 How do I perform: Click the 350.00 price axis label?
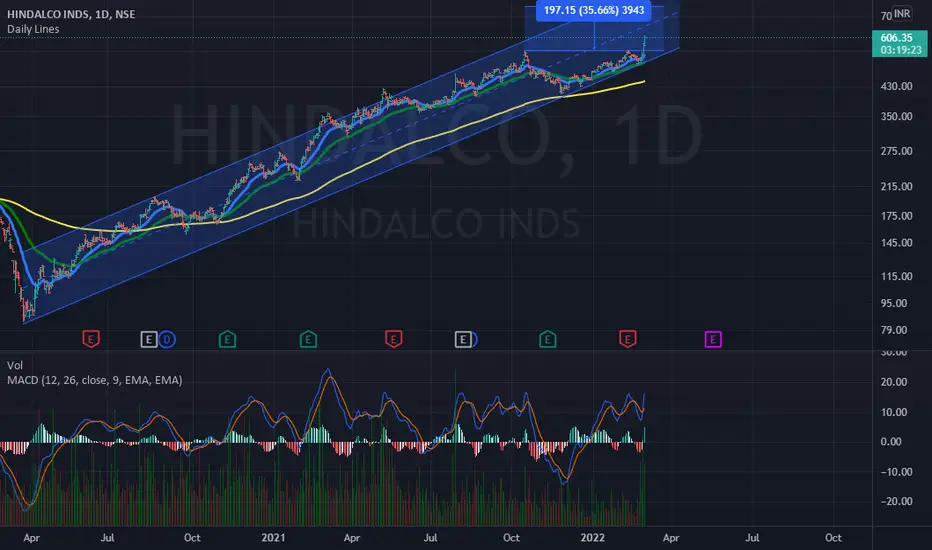point(896,117)
